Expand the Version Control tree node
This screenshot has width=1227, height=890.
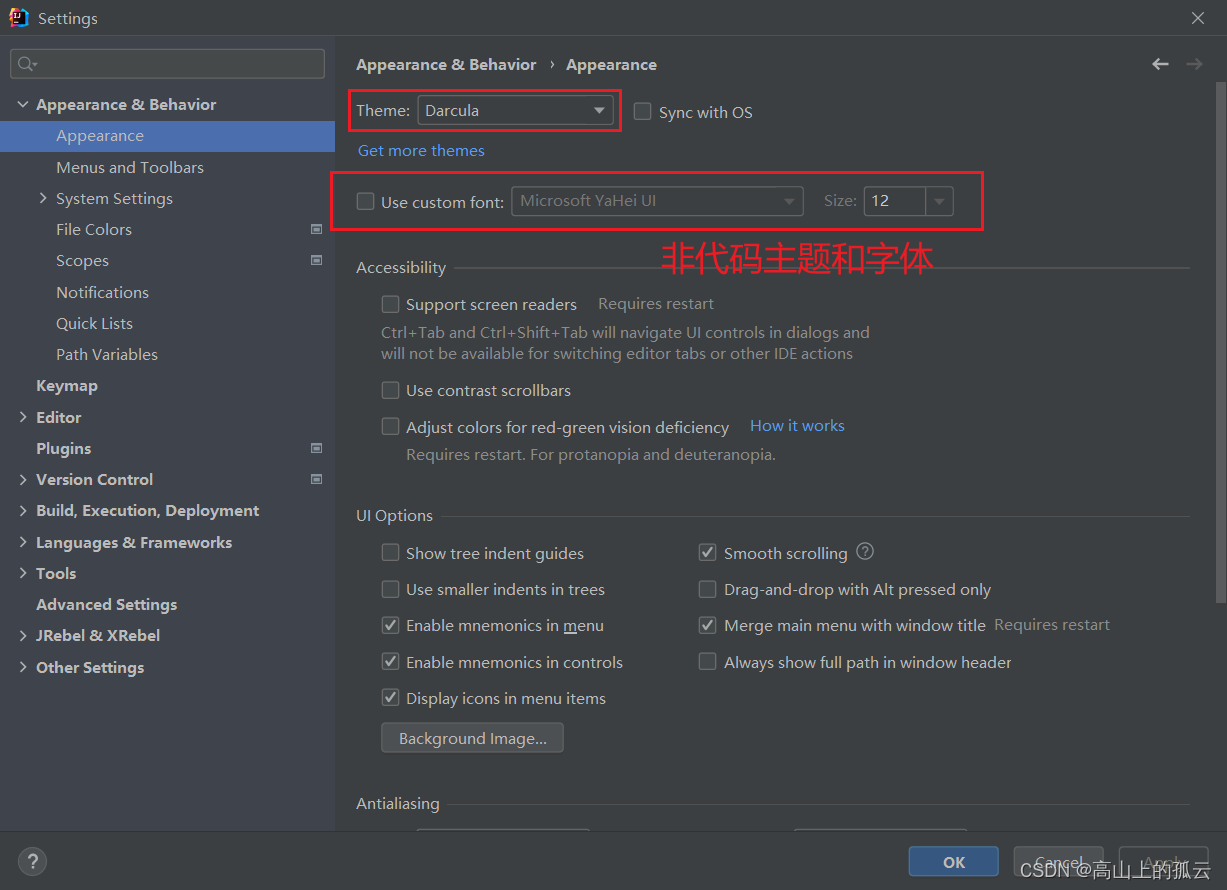tap(23, 479)
